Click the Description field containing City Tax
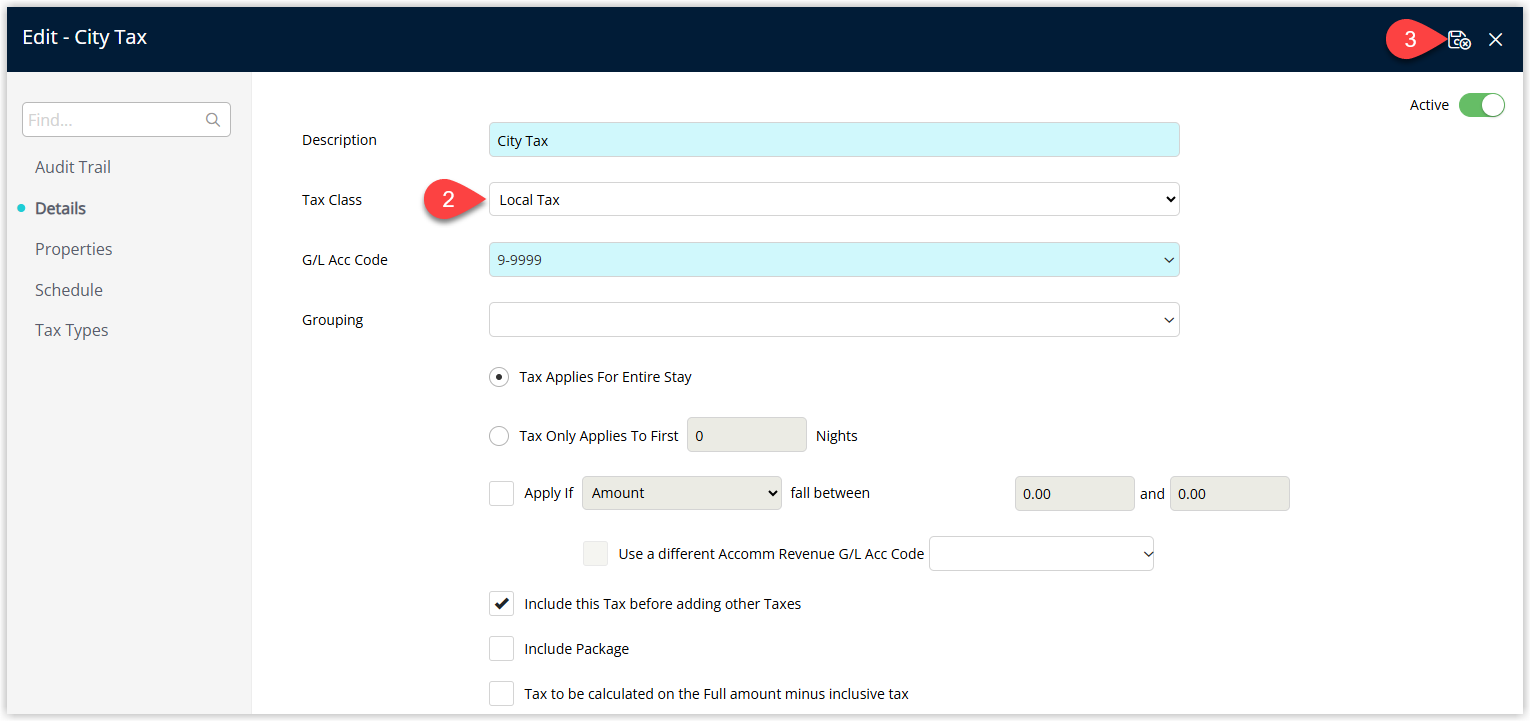The height and width of the screenshot is (722, 1531). pos(834,140)
